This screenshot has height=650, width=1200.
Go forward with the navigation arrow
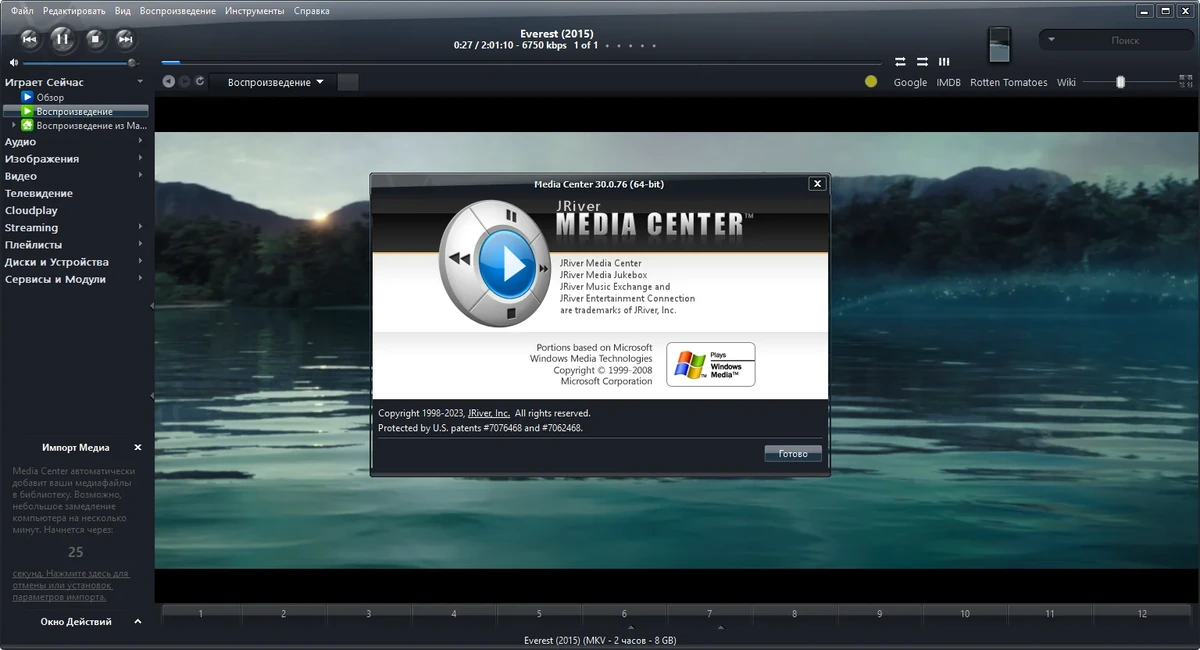point(185,82)
